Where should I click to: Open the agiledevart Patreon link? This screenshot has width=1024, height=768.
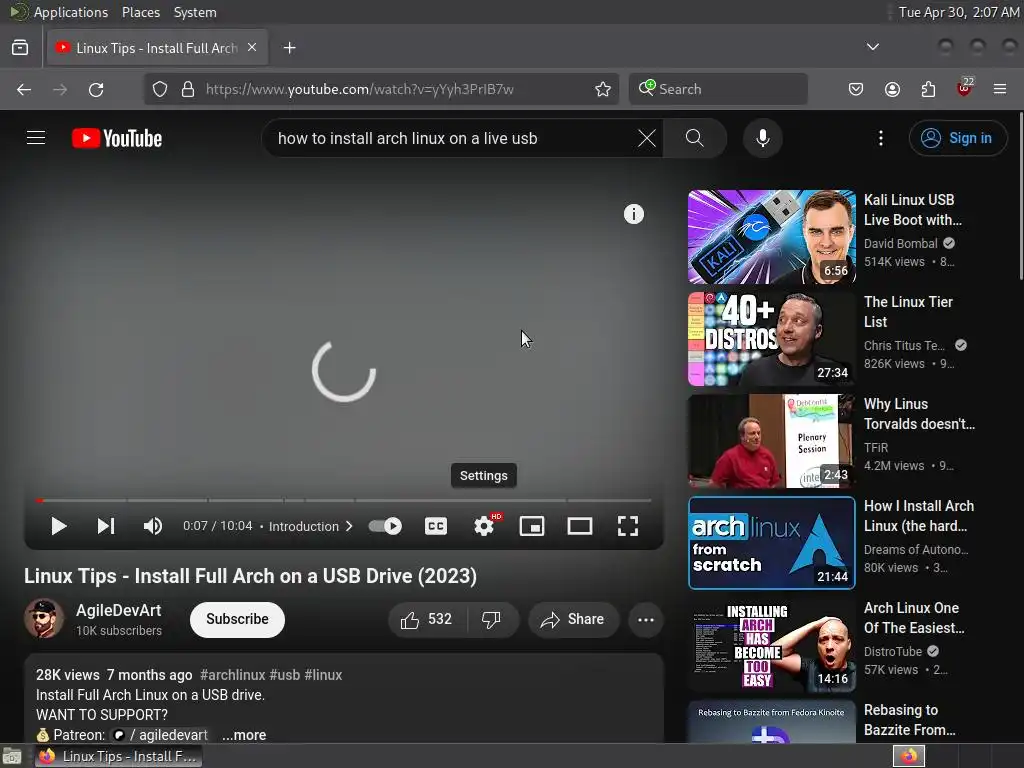(x=161, y=735)
